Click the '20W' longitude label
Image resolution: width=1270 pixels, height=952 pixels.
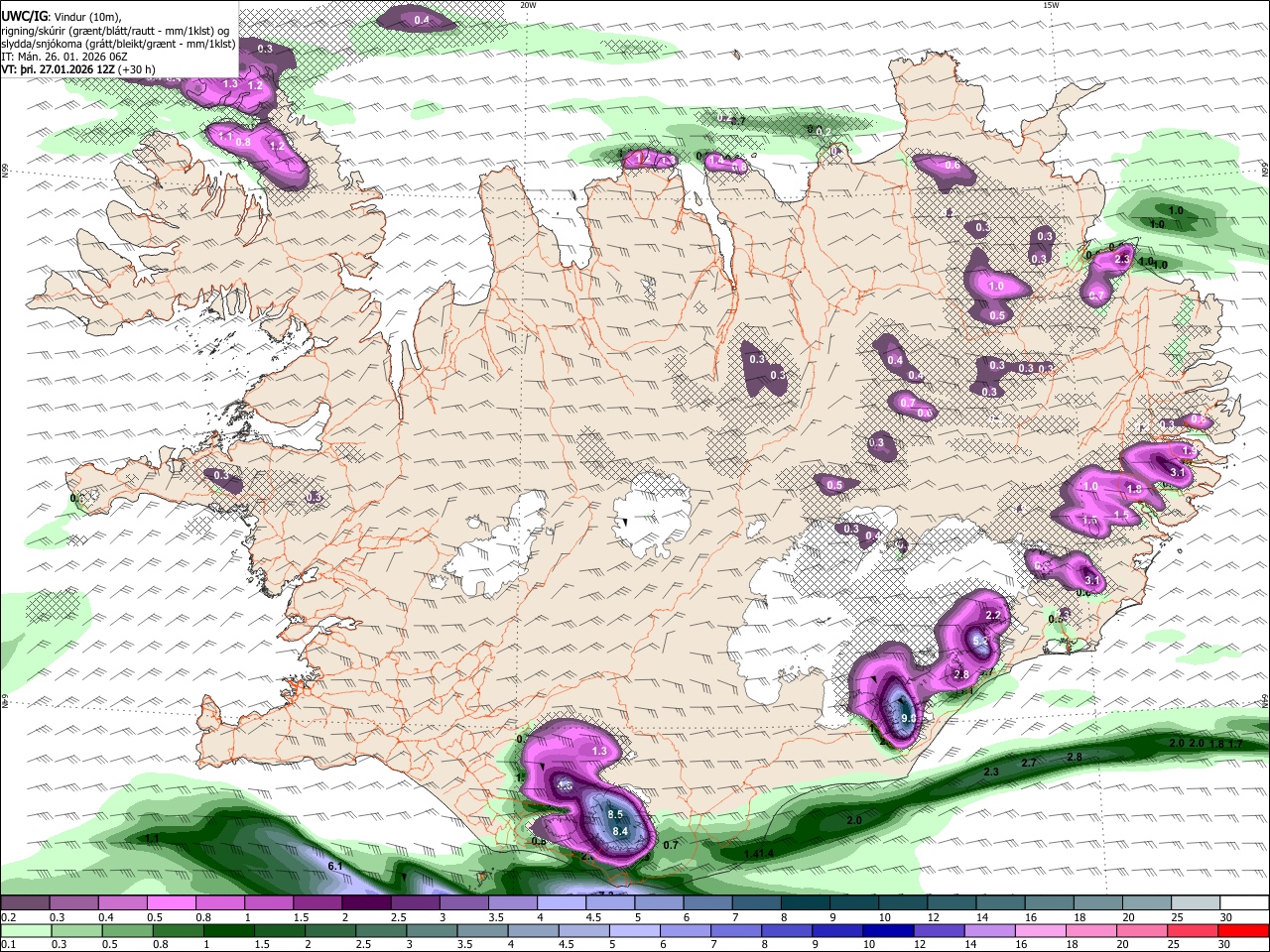point(528,5)
